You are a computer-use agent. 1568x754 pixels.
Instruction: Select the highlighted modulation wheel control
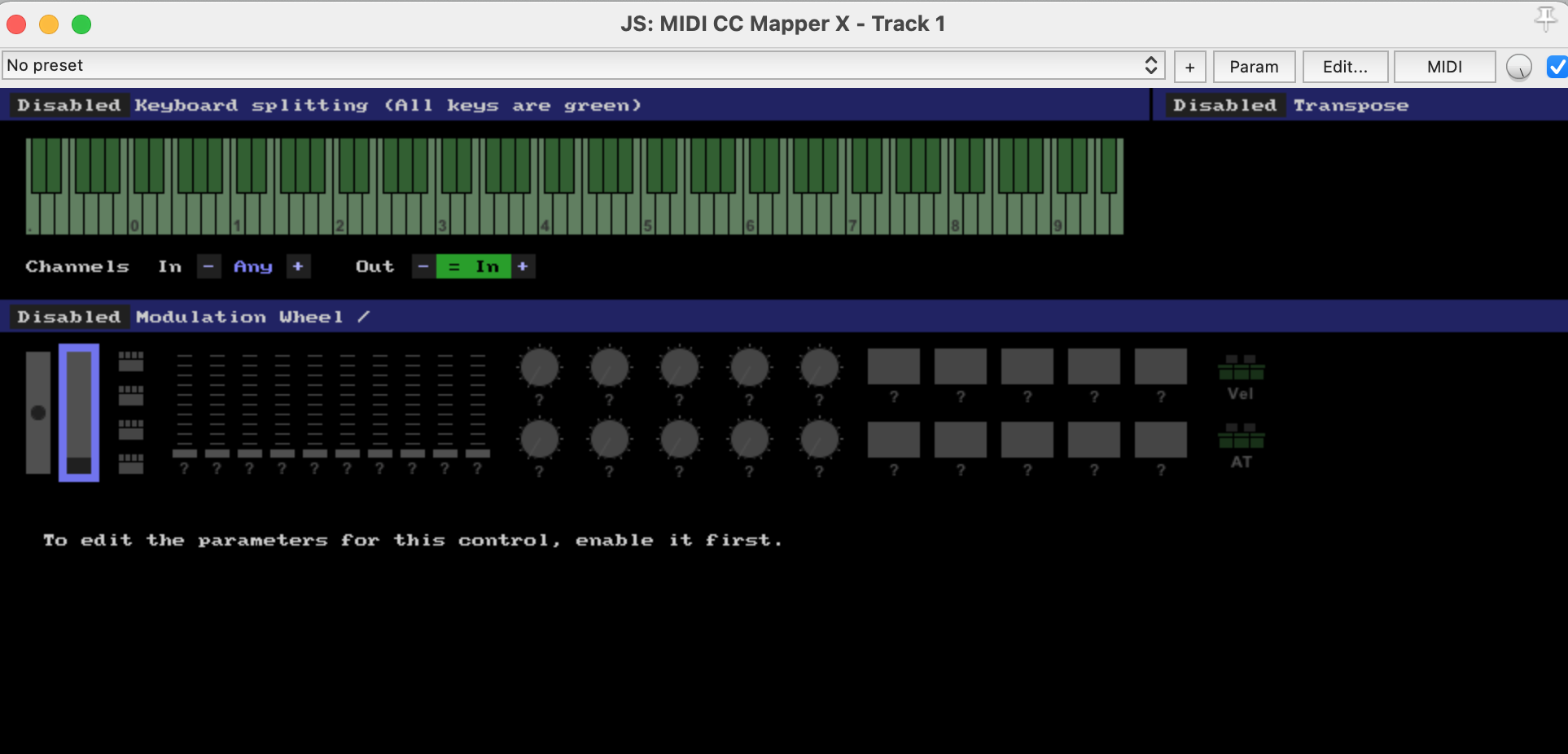point(79,413)
